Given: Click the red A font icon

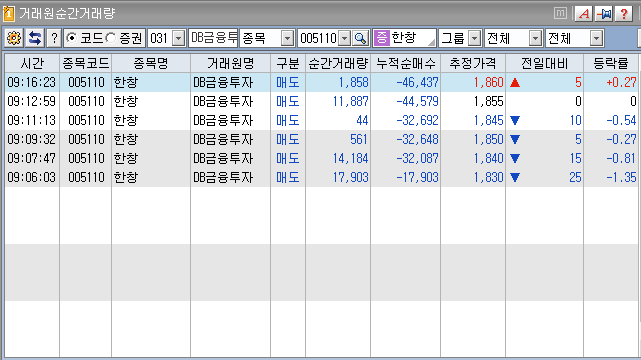Looking at the screenshot, I should (x=584, y=14).
